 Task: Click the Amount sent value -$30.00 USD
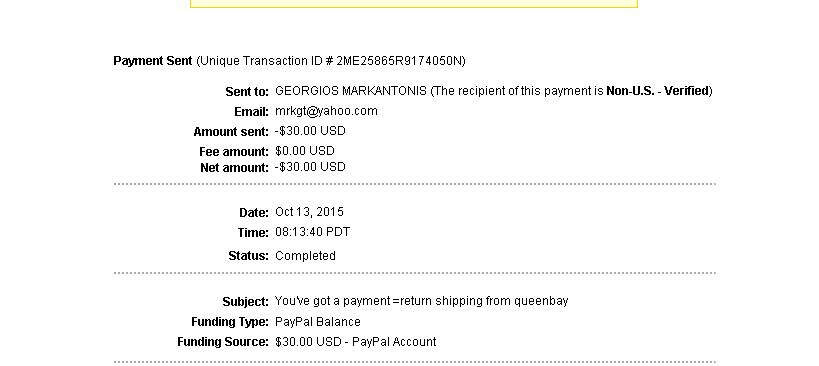click(x=310, y=131)
